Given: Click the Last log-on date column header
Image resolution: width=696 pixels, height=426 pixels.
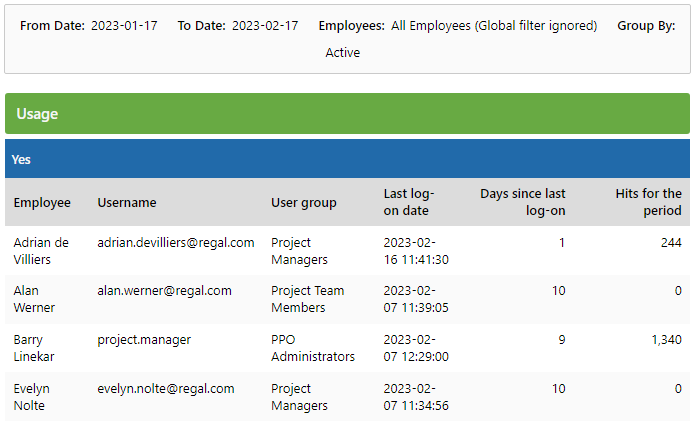Looking at the screenshot, I should (x=409, y=202).
